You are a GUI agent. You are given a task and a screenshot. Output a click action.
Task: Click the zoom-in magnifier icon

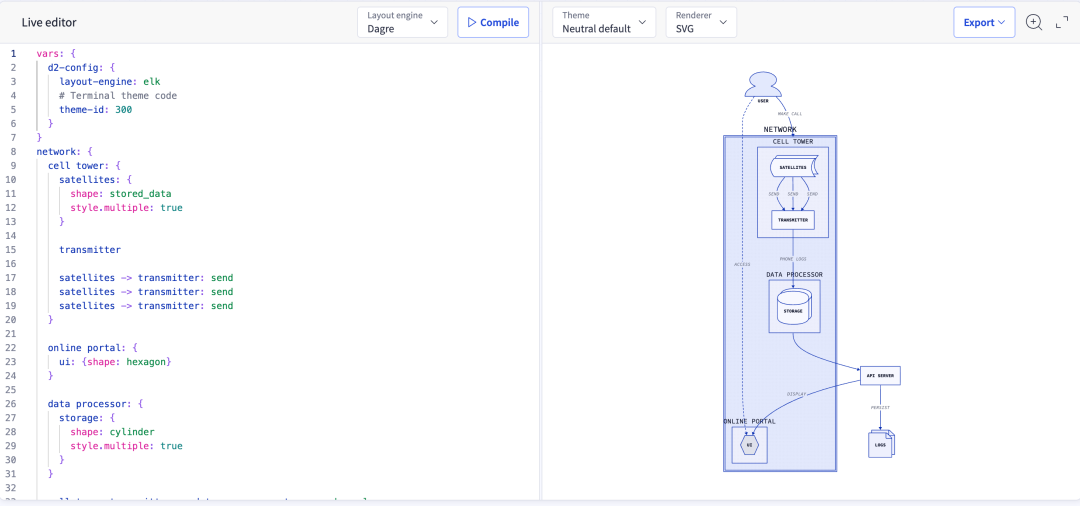click(1034, 22)
